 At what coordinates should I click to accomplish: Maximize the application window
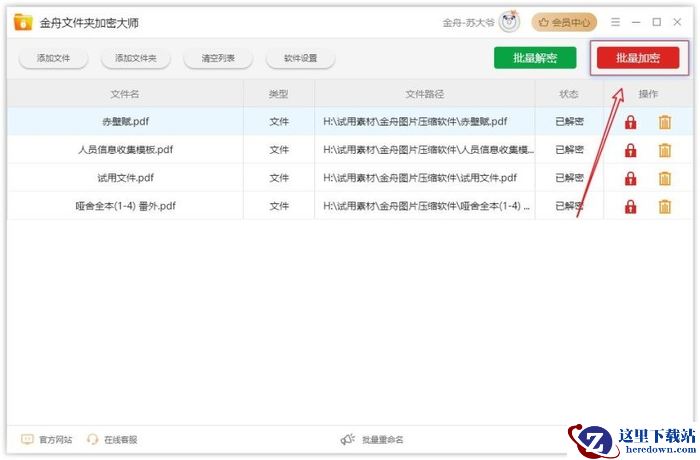pyautogui.click(x=657, y=22)
